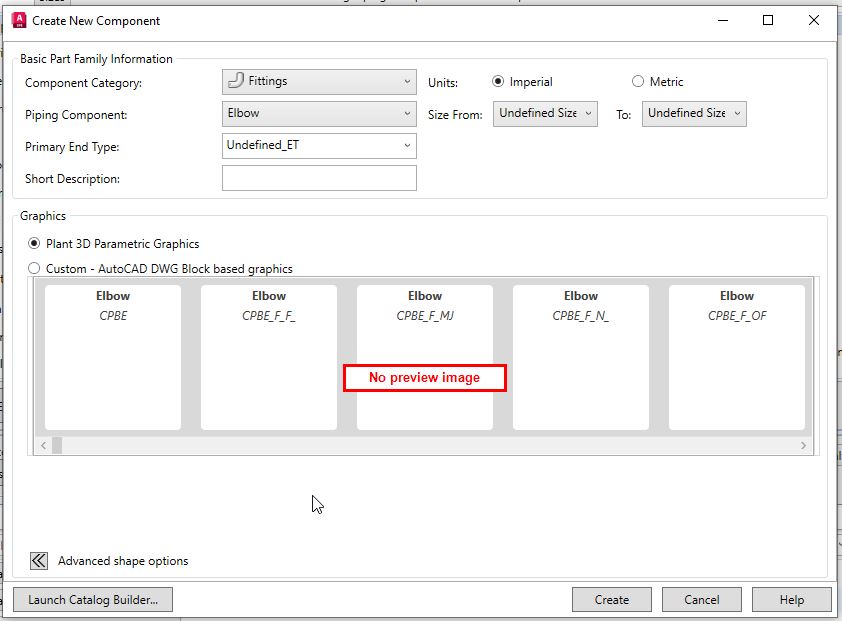Click Launch Catalog Builder button
This screenshot has height=621, width=842.
pyautogui.click(x=93, y=600)
